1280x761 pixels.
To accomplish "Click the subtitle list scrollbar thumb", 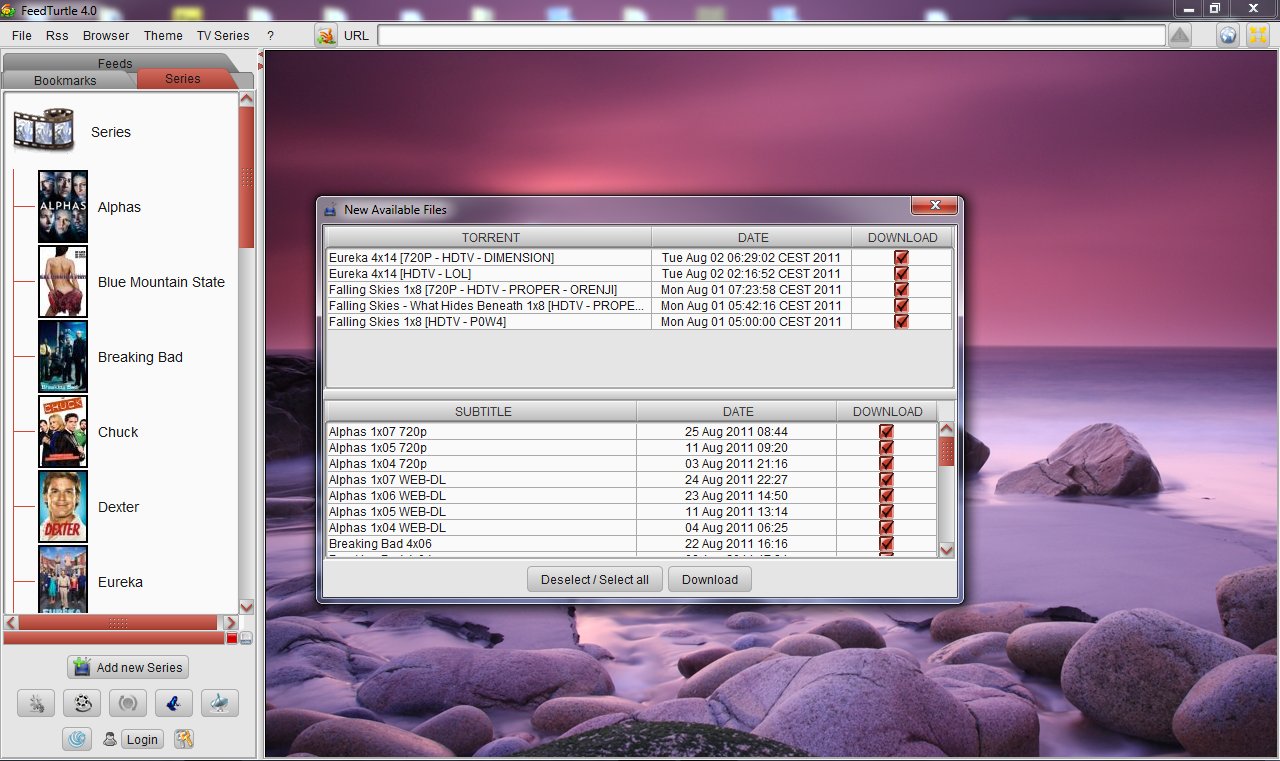I will (x=946, y=451).
